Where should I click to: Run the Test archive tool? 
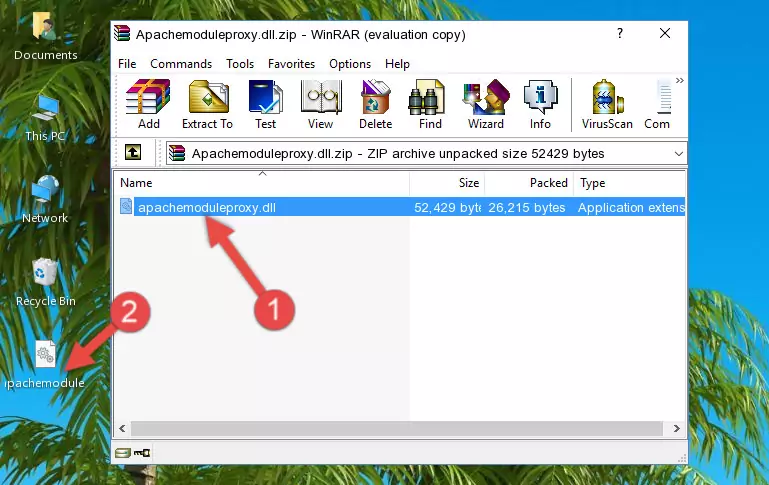pos(265,104)
